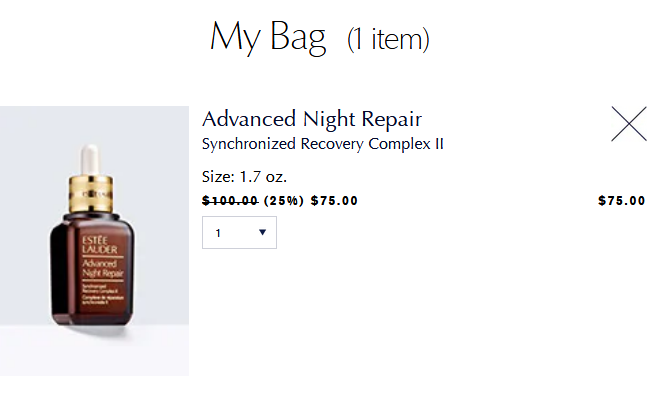
Task: Click Advanced Night Repair text on bottle
Action: pyautogui.click(x=103, y=268)
